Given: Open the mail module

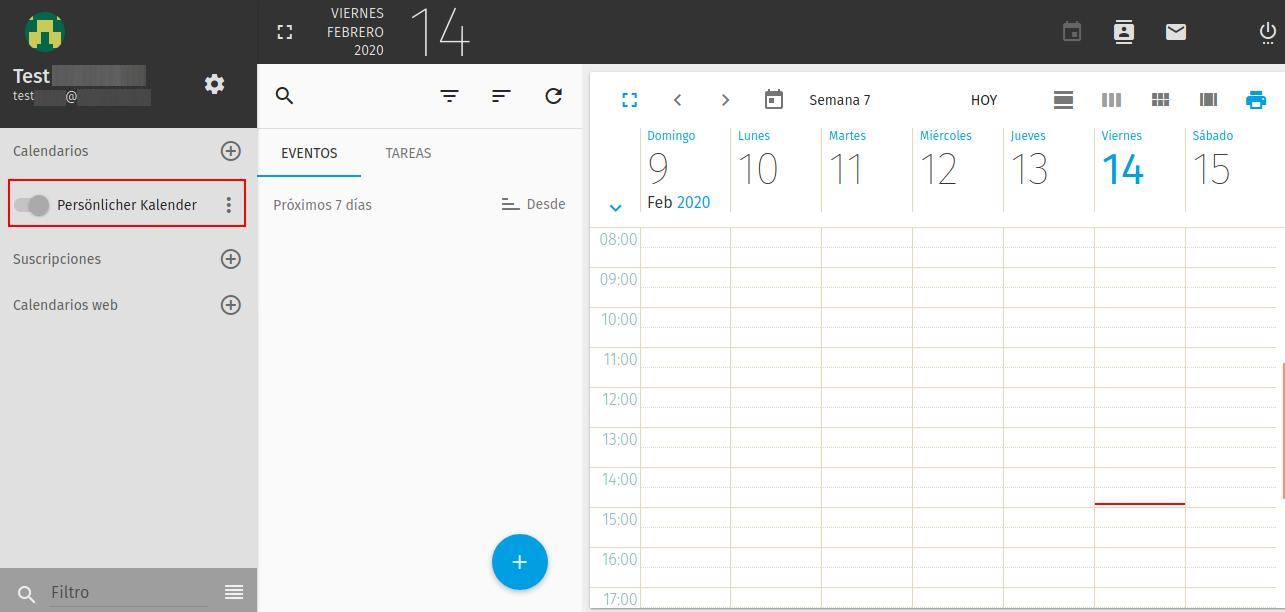Looking at the screenshot, I should tap(1176, 32).
